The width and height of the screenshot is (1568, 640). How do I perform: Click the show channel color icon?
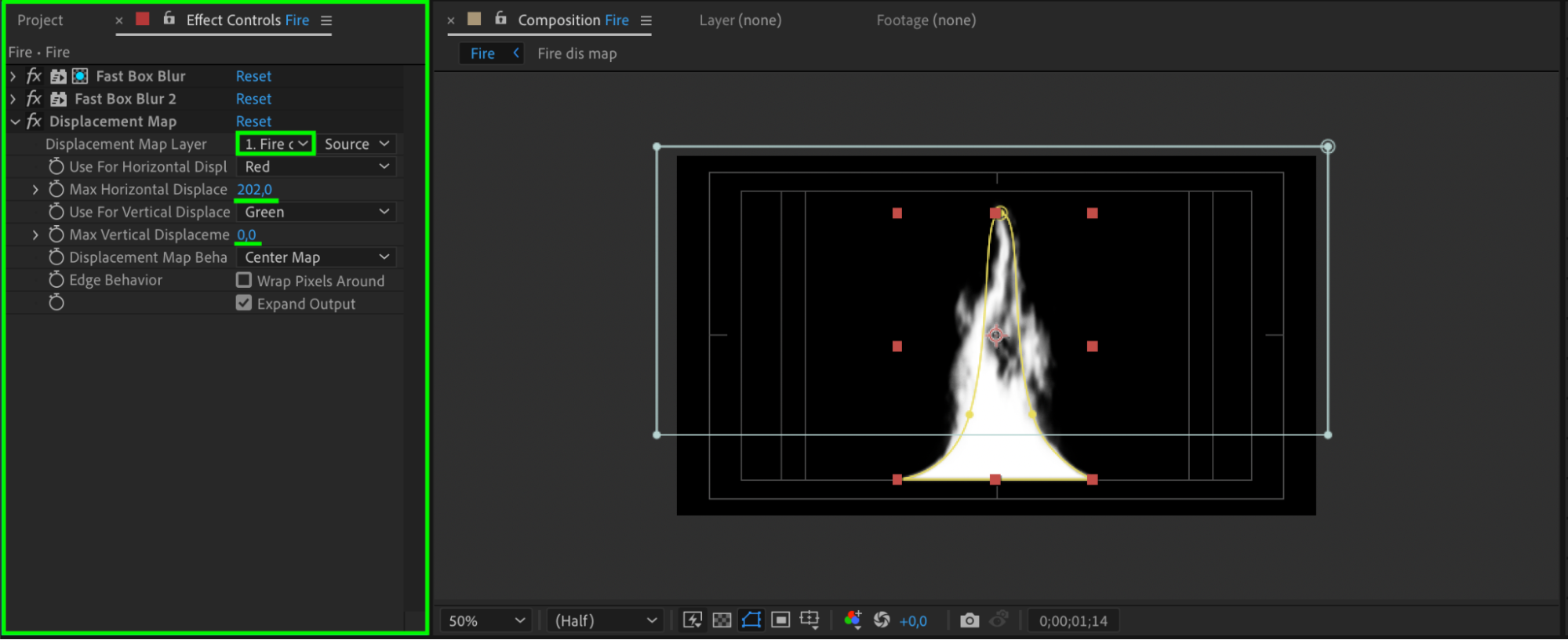click(853, 620)
